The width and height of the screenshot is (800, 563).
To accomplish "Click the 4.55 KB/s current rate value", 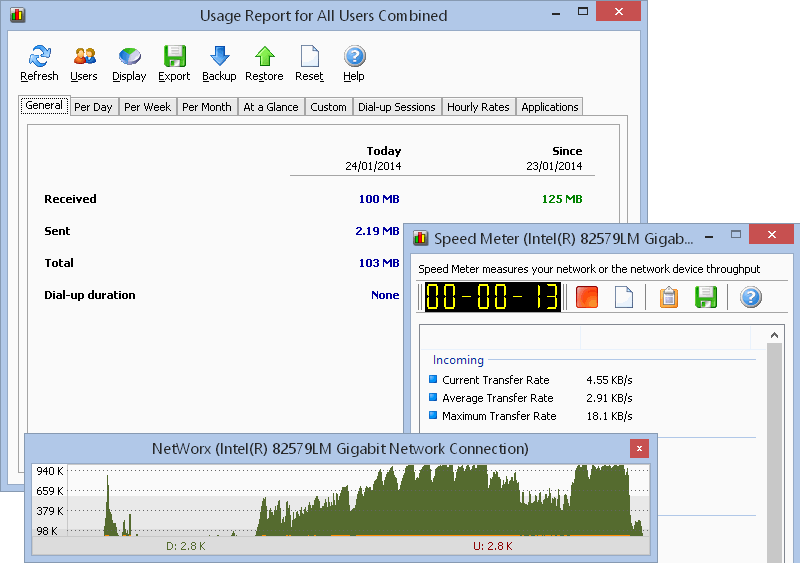I will point(609,380).
